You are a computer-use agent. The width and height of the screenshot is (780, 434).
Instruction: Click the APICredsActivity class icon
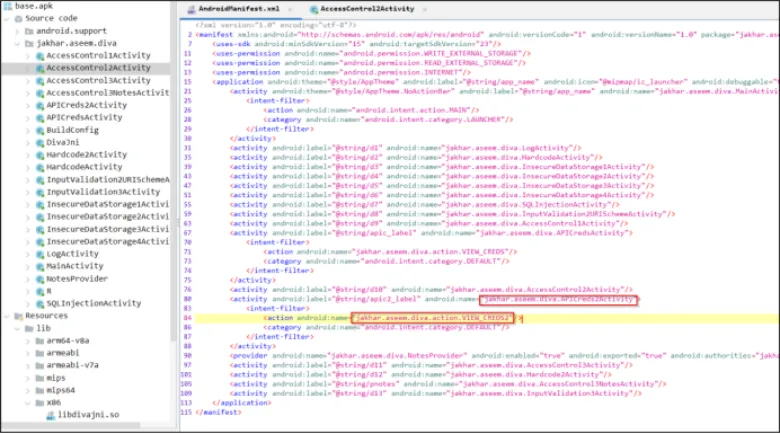coord(40,118)
